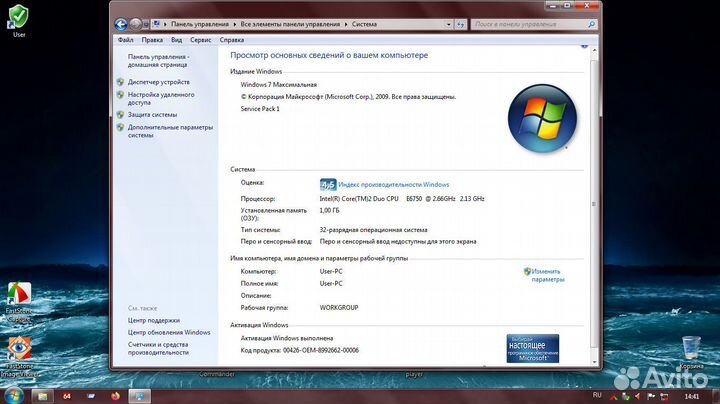Open recent pages arrow beside the Forward button

click(x=146, y=24)
